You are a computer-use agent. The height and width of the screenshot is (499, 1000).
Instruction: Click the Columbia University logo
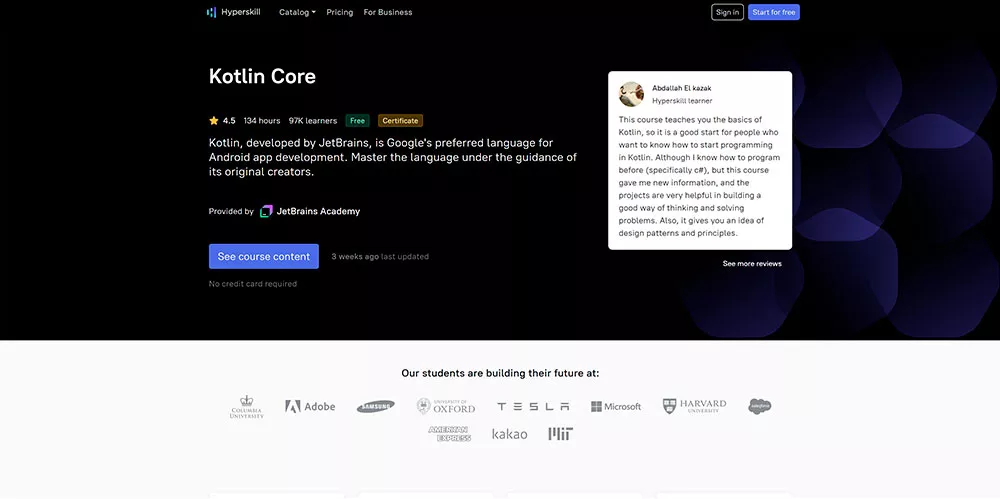tap(247, 406)
